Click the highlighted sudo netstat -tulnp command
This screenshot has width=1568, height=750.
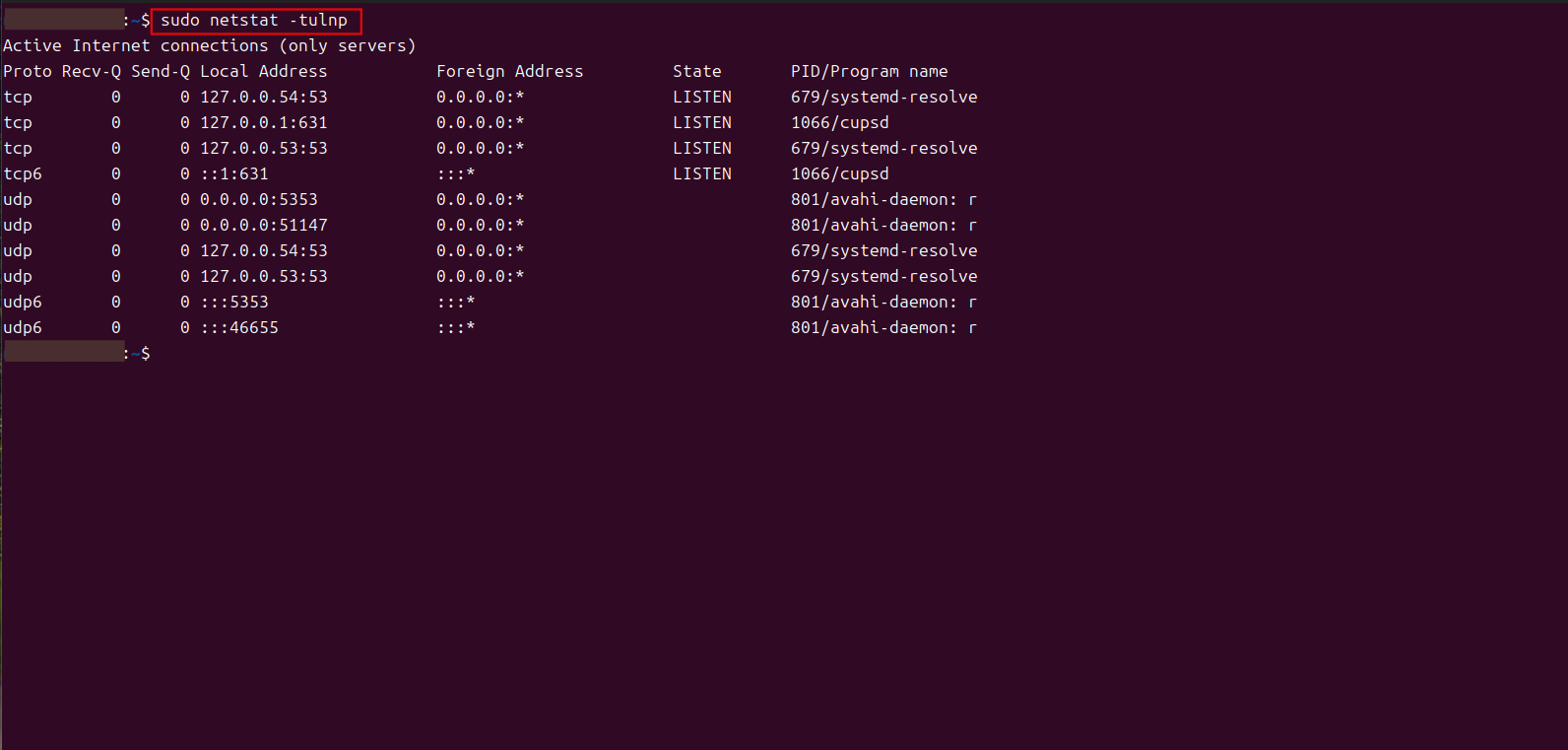(x=254, y=21)
